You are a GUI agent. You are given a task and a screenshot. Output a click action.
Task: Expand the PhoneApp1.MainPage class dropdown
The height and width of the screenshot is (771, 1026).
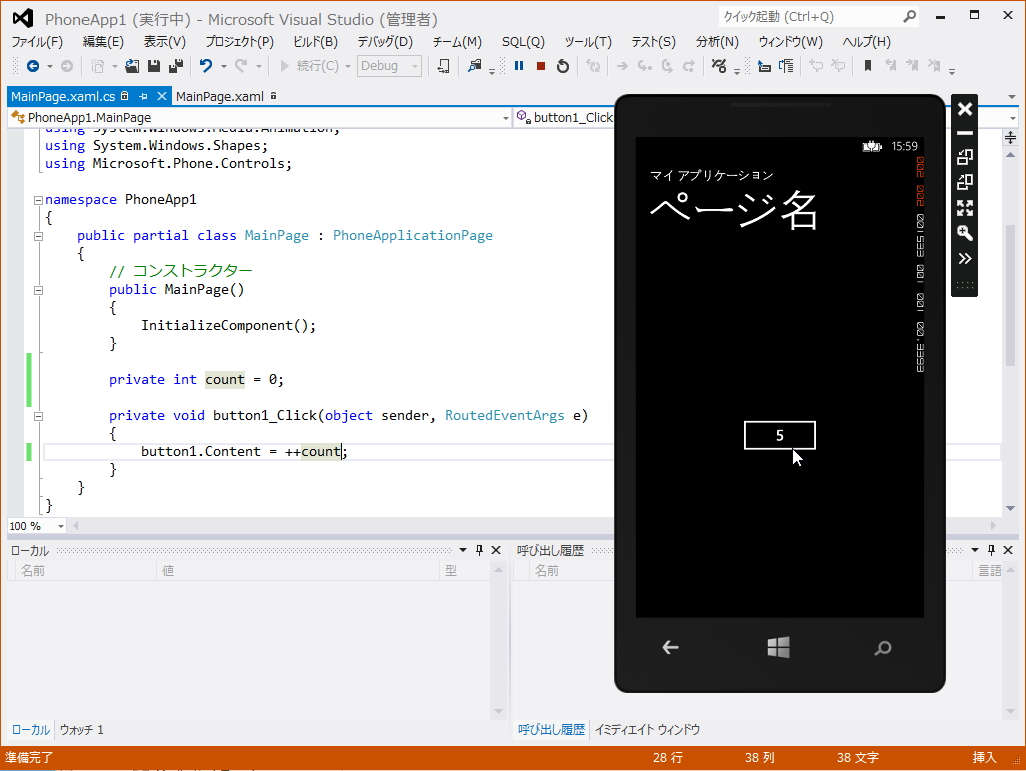click(x=505, y=118)
